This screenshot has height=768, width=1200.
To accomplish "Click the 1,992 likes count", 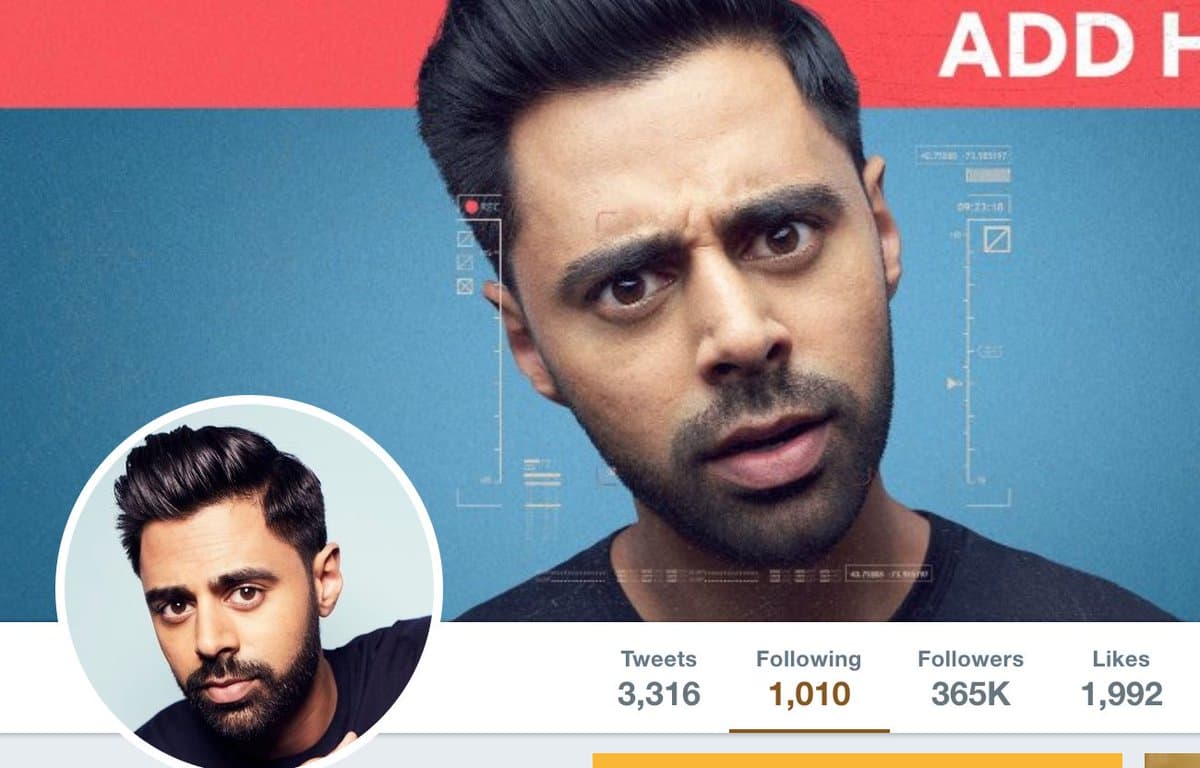I will click(x=1121, y=694).
